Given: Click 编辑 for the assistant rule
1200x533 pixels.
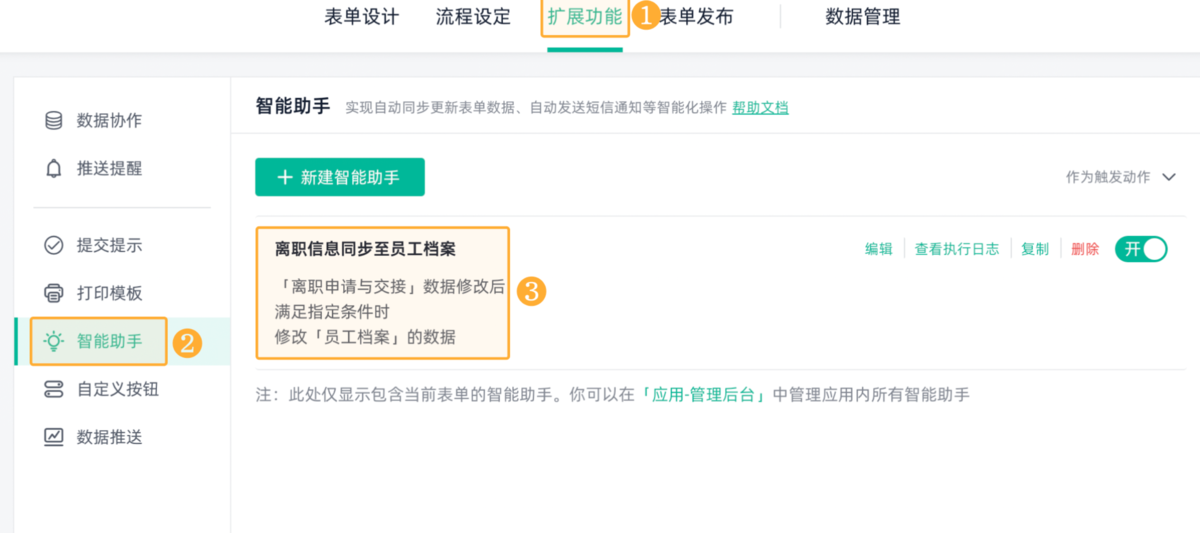Looking at the screenshot, I should 879,249.
